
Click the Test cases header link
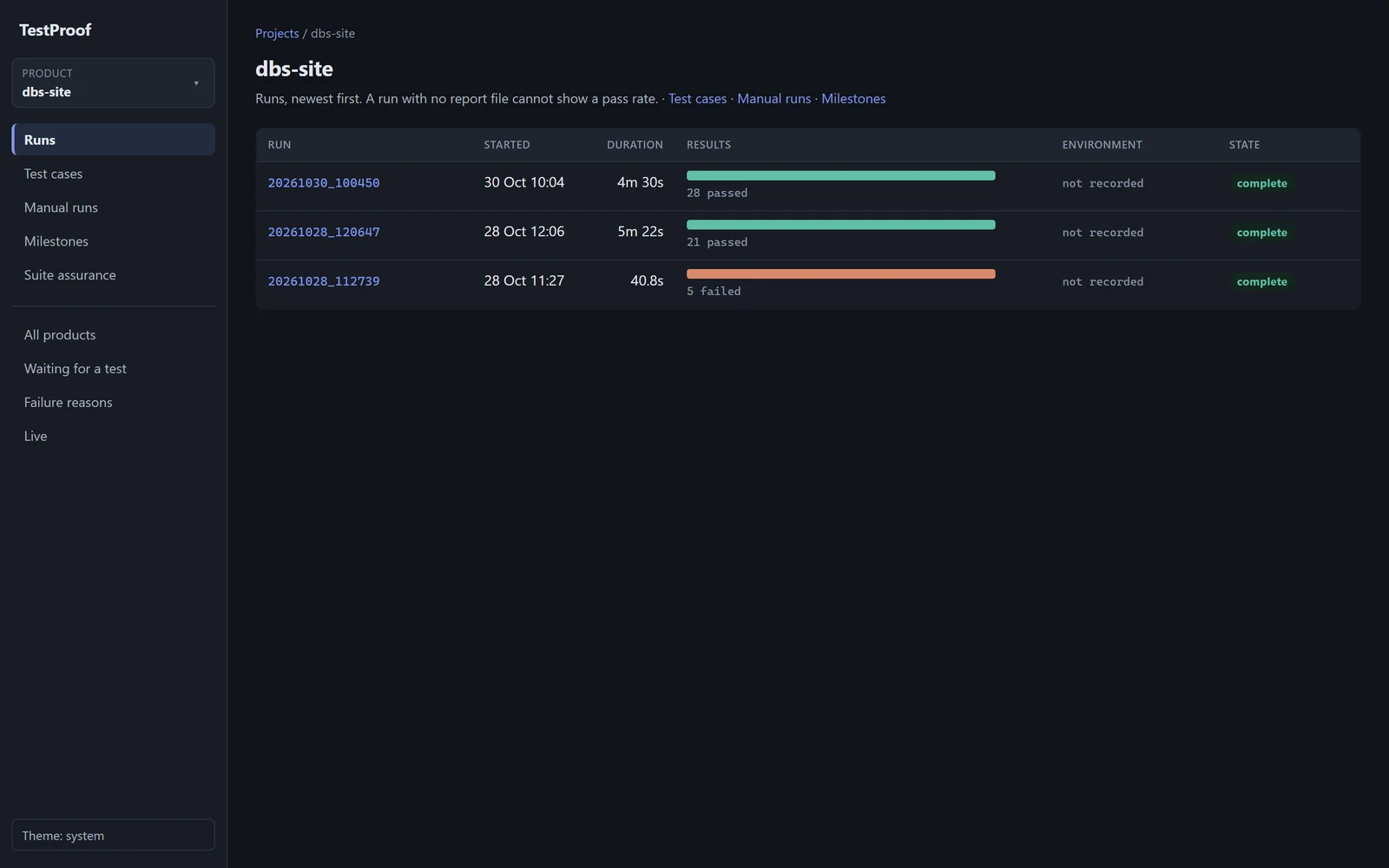click(697, 99)
